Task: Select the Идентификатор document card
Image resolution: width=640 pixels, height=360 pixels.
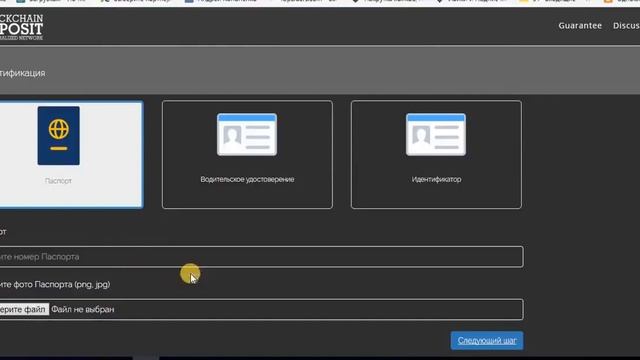Action: pos(436,155)
